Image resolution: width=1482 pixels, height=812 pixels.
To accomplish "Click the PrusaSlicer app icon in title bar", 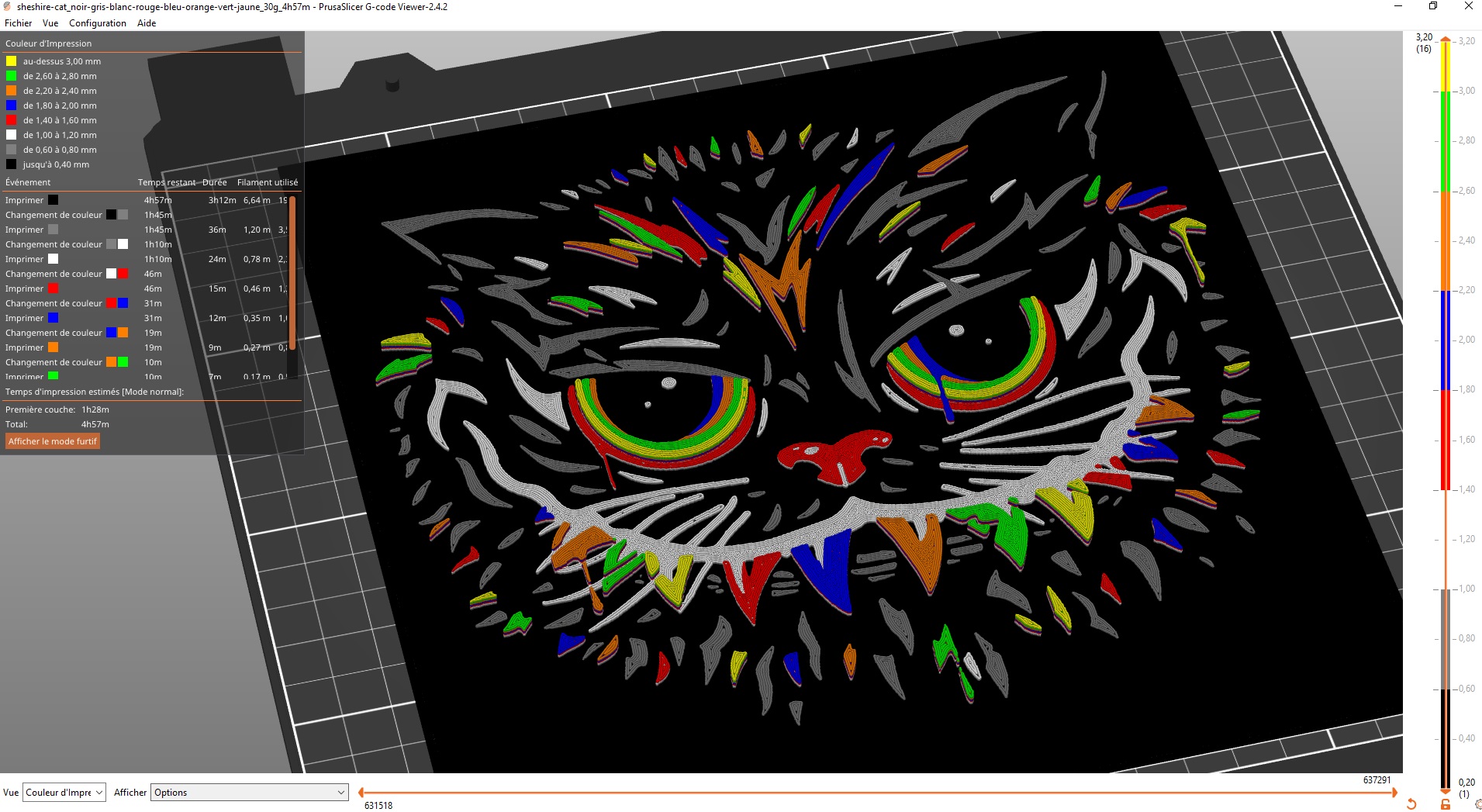I will point(8,7).
